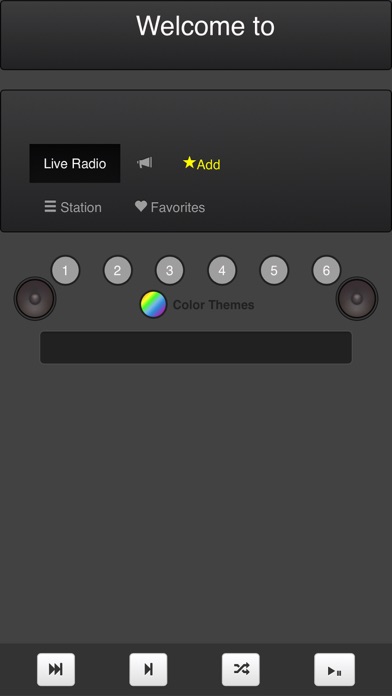The width and height of the screenshot is (392, 696).
Task: Select preset station button 3
Action: pyautogui.click(x=170, y=270)
